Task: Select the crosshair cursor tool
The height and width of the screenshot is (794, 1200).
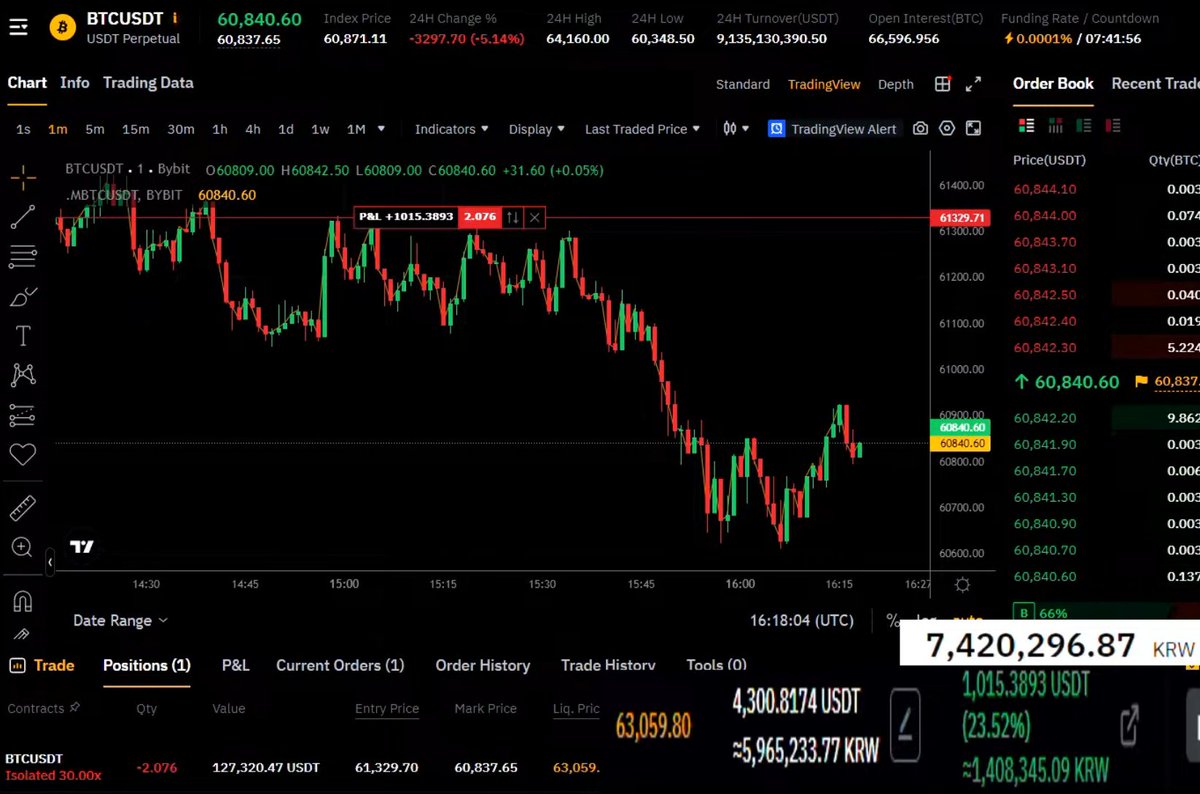Action: (x=23, y=179)
